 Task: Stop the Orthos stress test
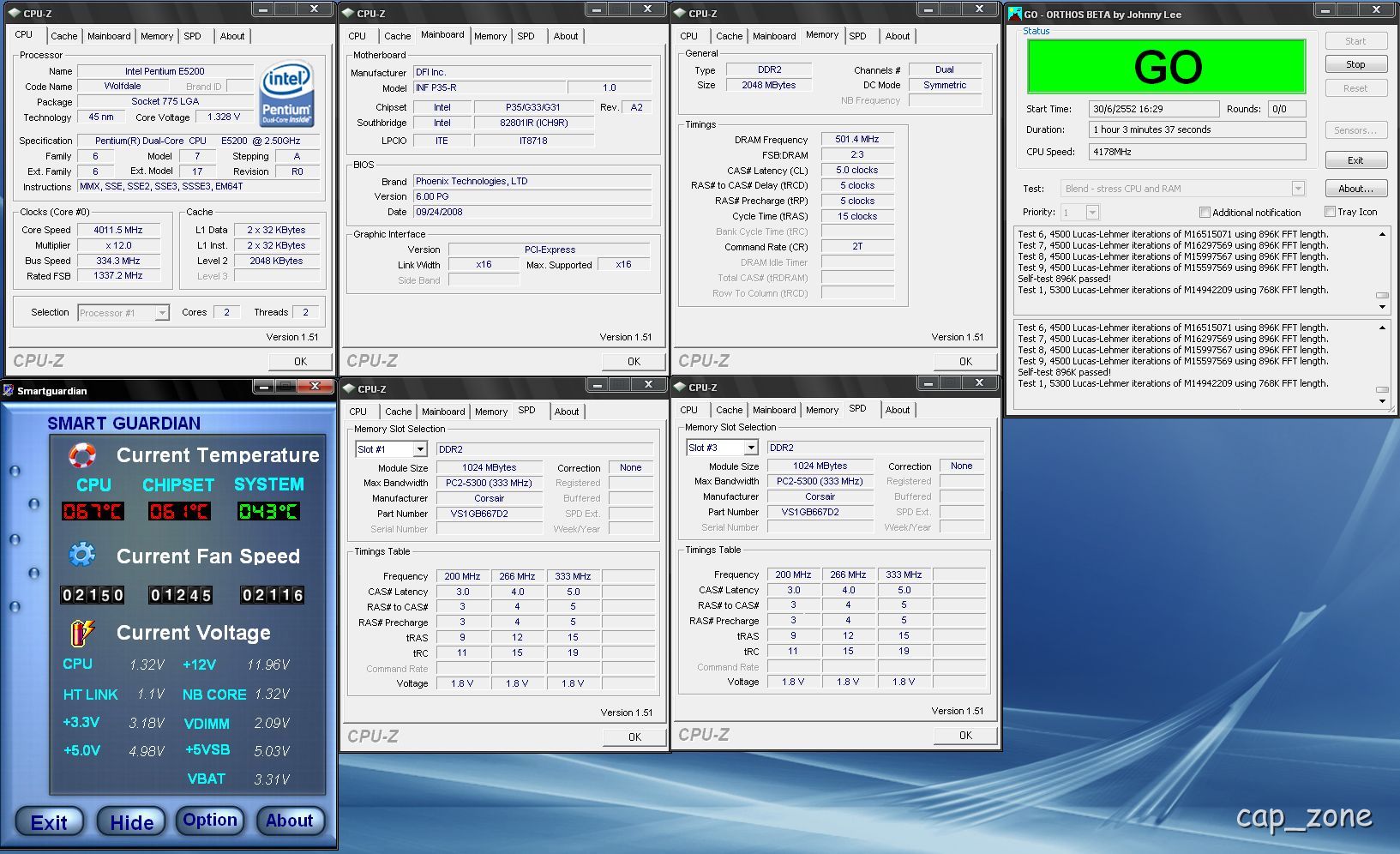pos(1355,64)
